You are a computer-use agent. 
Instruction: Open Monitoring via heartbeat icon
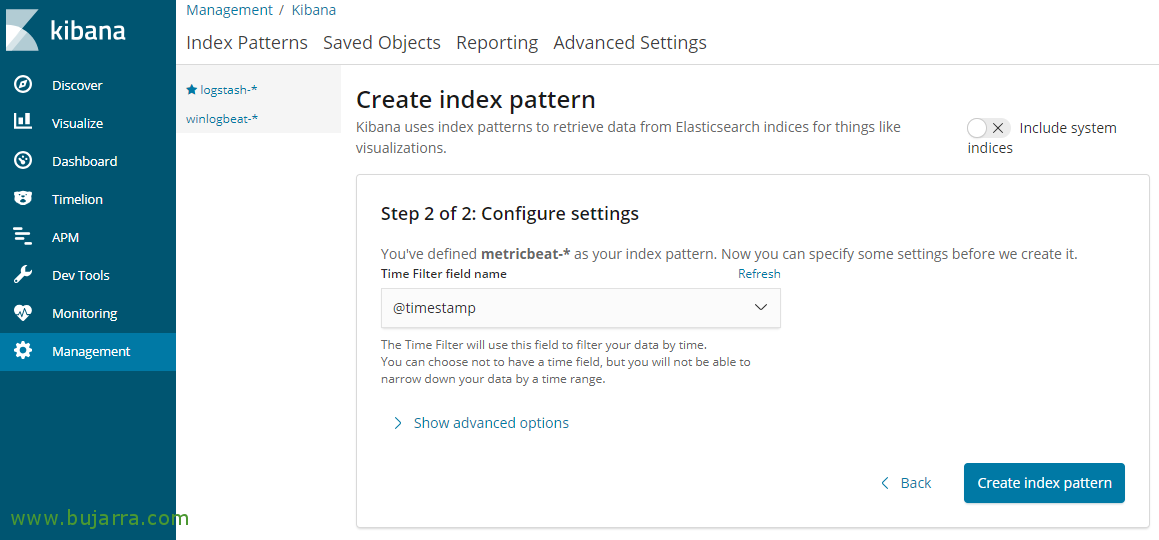click(23, 313)
